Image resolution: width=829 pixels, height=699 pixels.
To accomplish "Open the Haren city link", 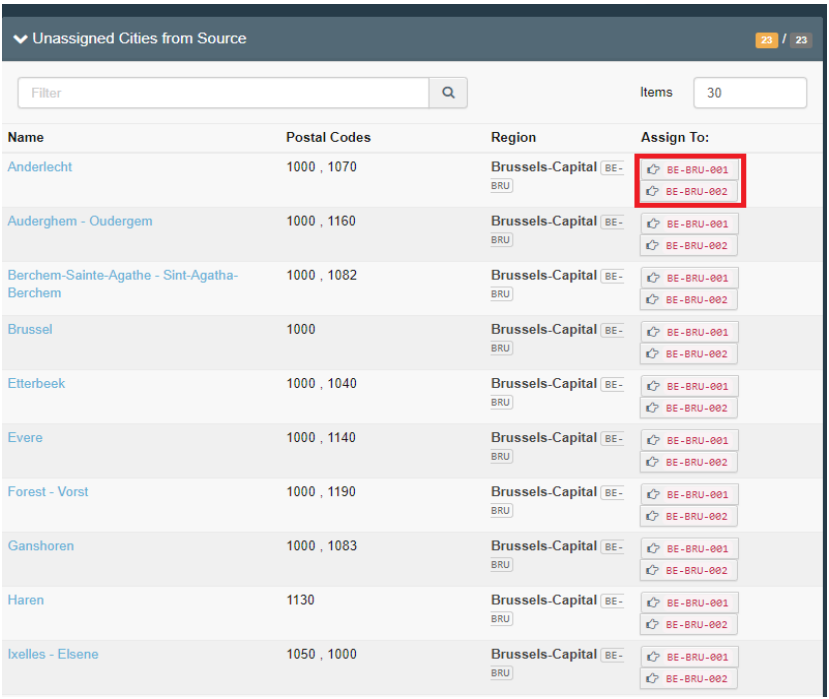I will click(x=26, y=600).
